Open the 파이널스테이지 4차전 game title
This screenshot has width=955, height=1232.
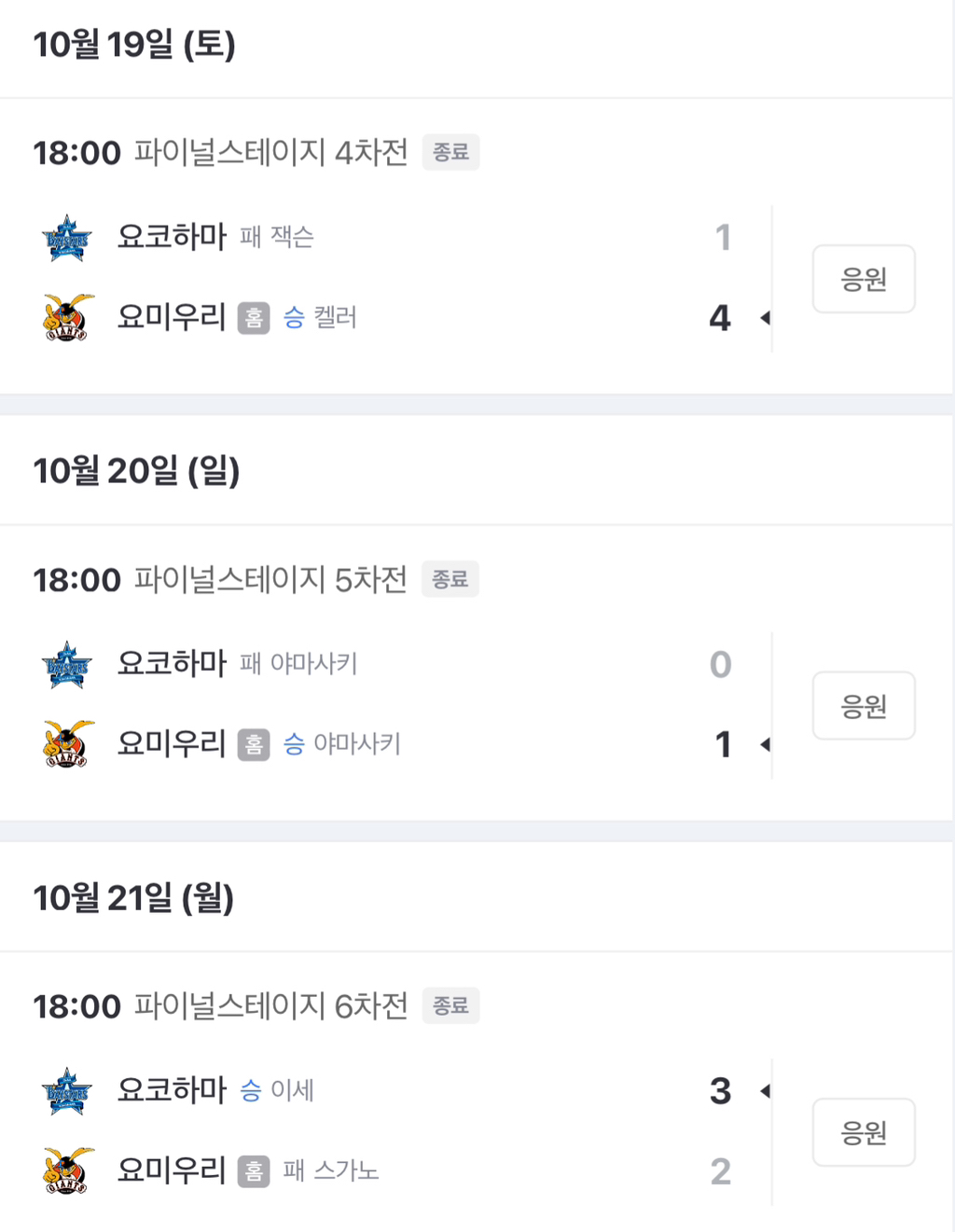(x=270, y=152)
